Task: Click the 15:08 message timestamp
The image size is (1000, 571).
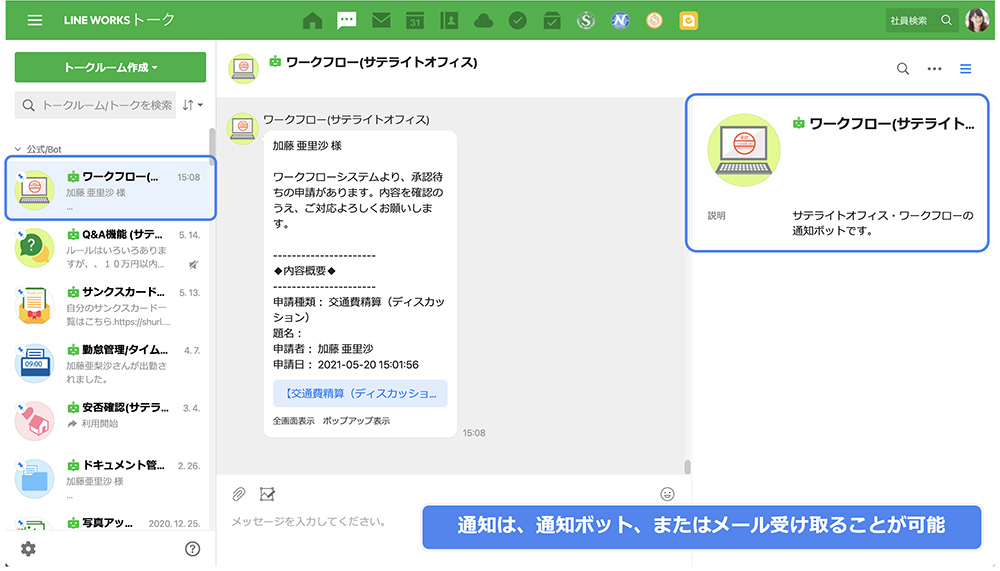Action: pos(474,433)
